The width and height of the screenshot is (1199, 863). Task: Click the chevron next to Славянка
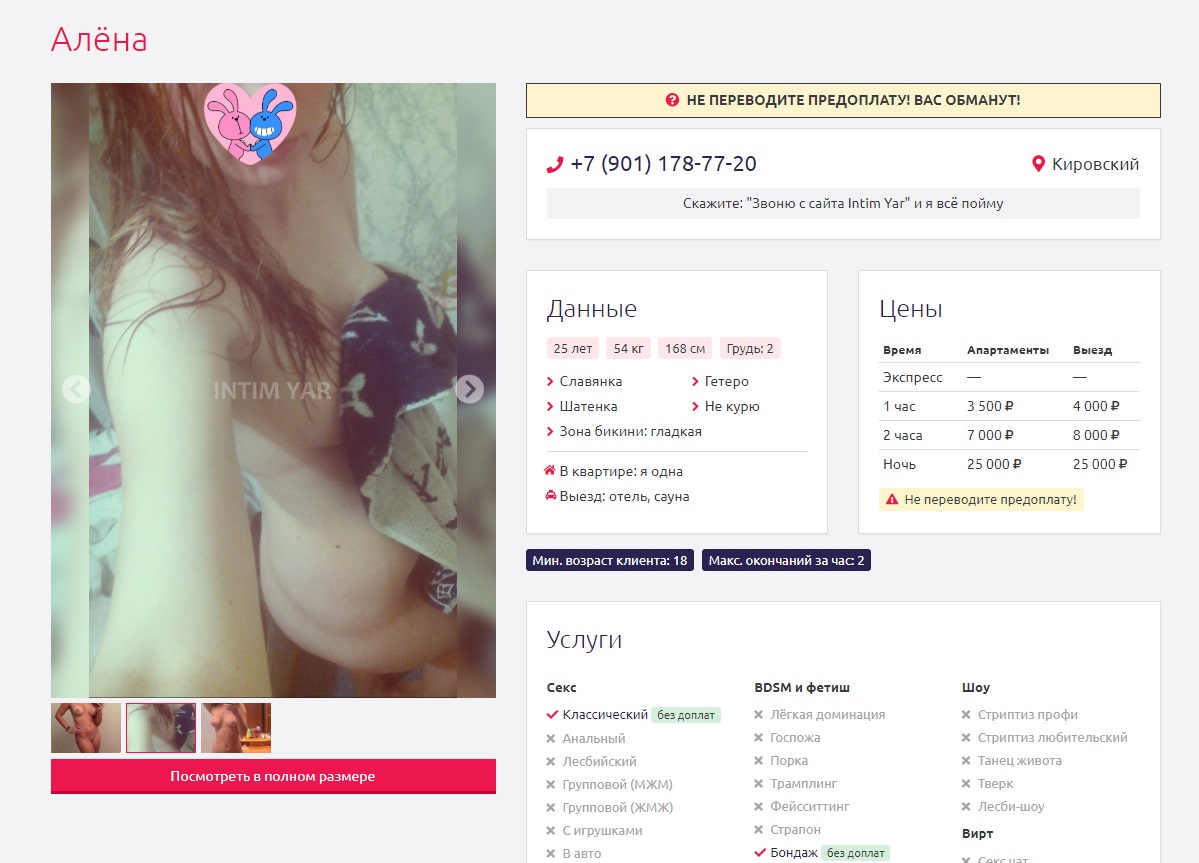pyautogui.click(x=550, y=382)
